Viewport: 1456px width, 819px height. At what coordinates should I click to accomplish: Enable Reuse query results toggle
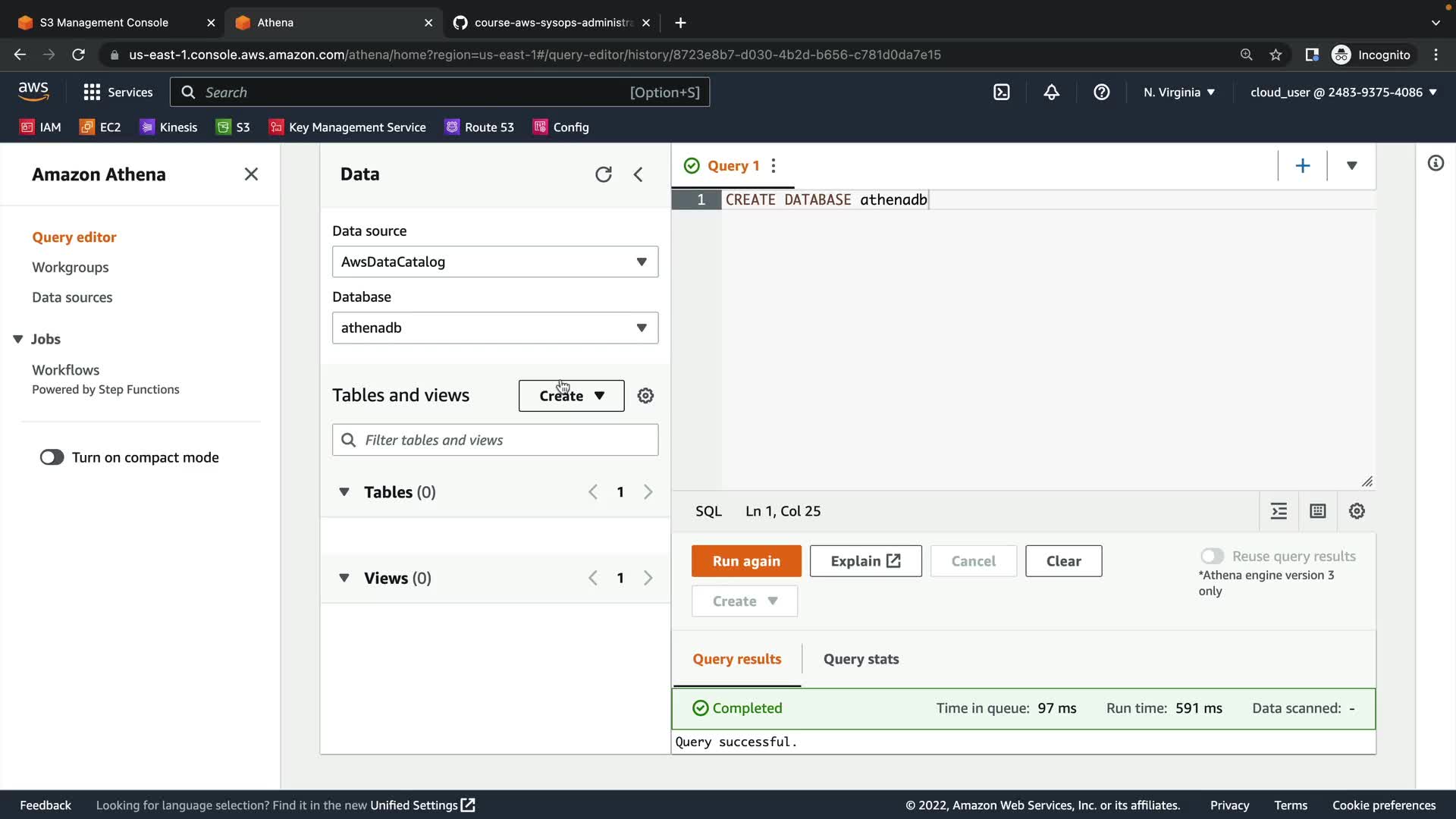[1212, 556]
